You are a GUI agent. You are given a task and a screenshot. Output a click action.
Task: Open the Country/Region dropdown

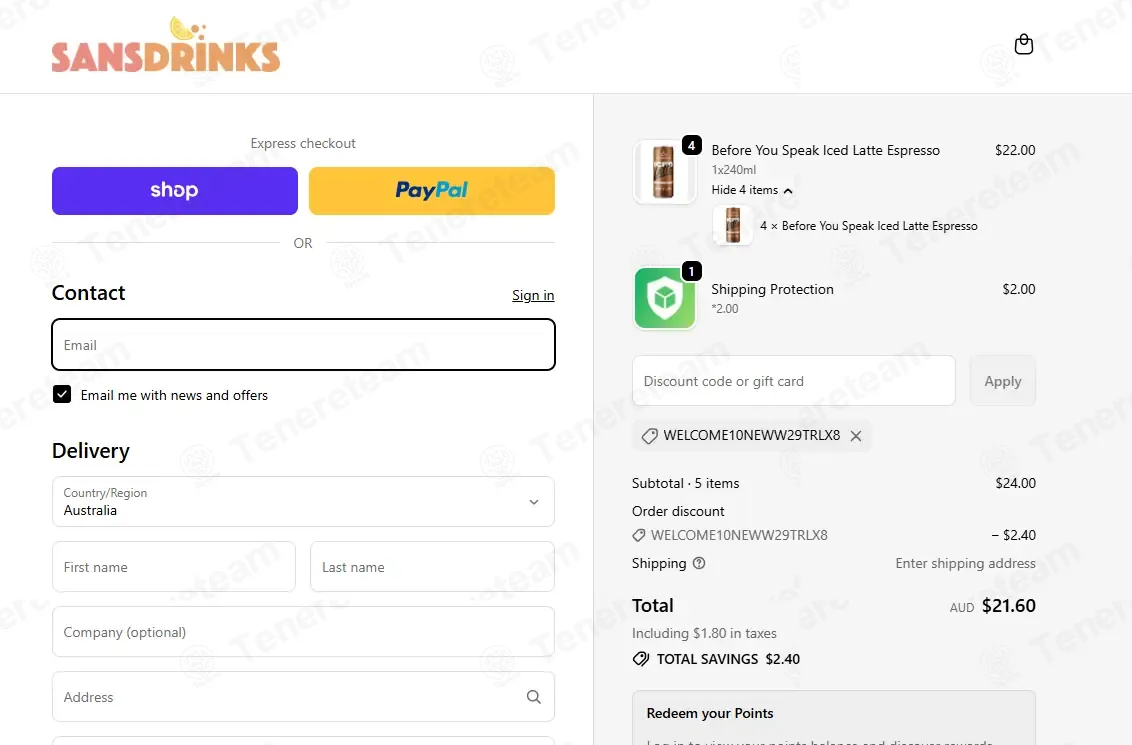(x=303, y=502)
